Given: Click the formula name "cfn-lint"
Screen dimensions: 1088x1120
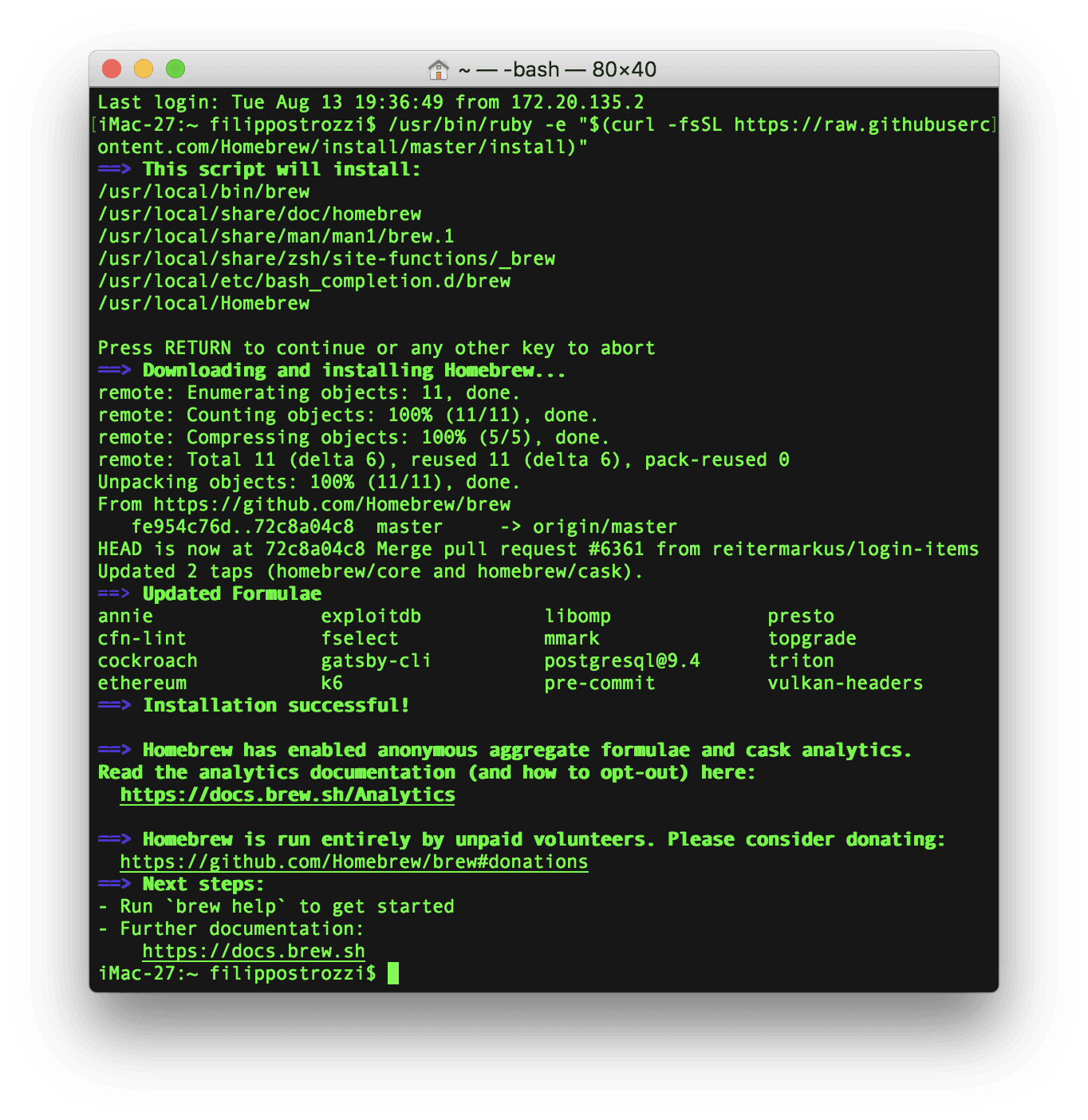Looking at the screenshot, I should click(142, 639).
